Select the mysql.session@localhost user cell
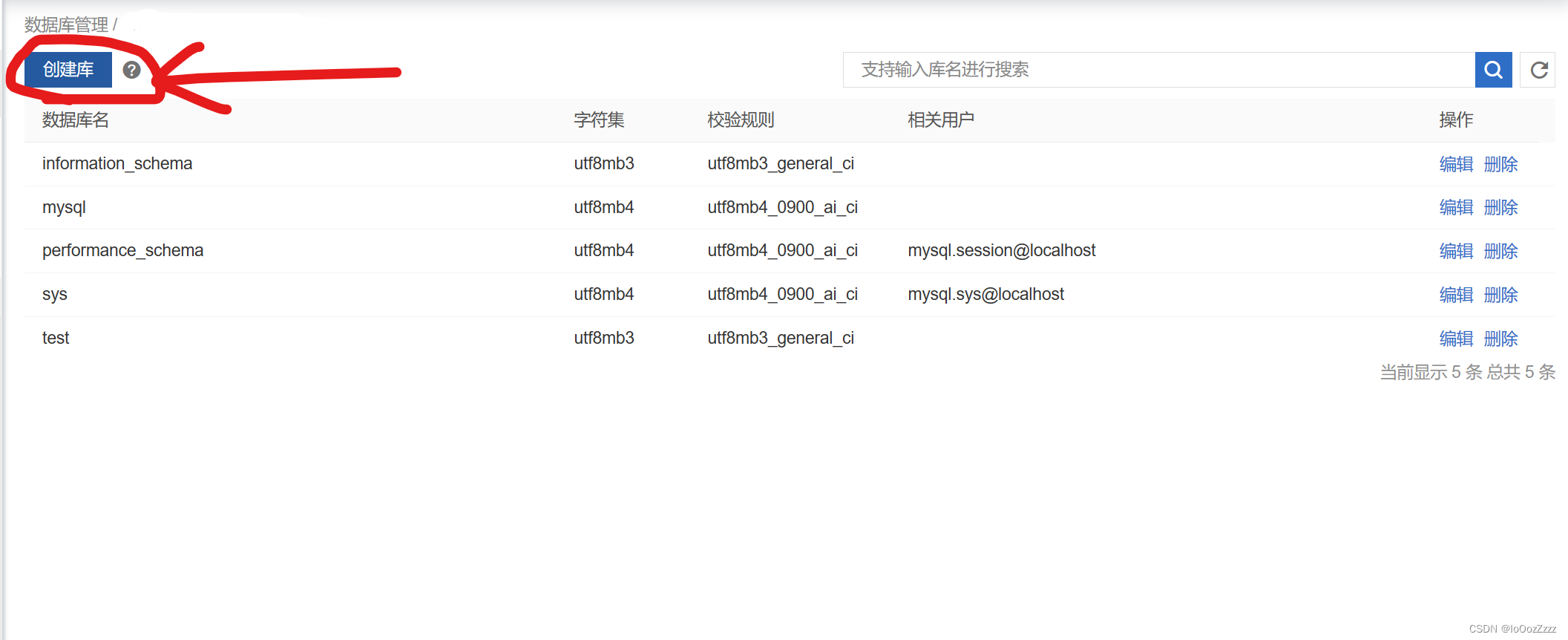The height and width of the screenshot is (640, 1568). 1002,250
